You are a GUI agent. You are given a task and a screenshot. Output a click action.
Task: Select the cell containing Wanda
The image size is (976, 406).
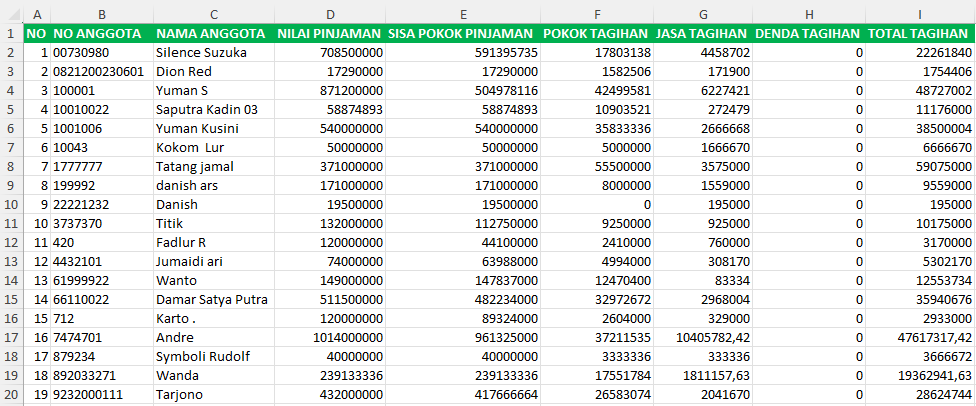214,375
